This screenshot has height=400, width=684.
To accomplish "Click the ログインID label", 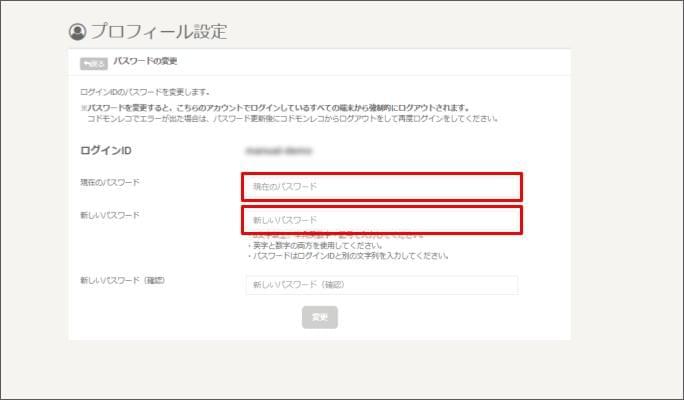I will point(106,151).
